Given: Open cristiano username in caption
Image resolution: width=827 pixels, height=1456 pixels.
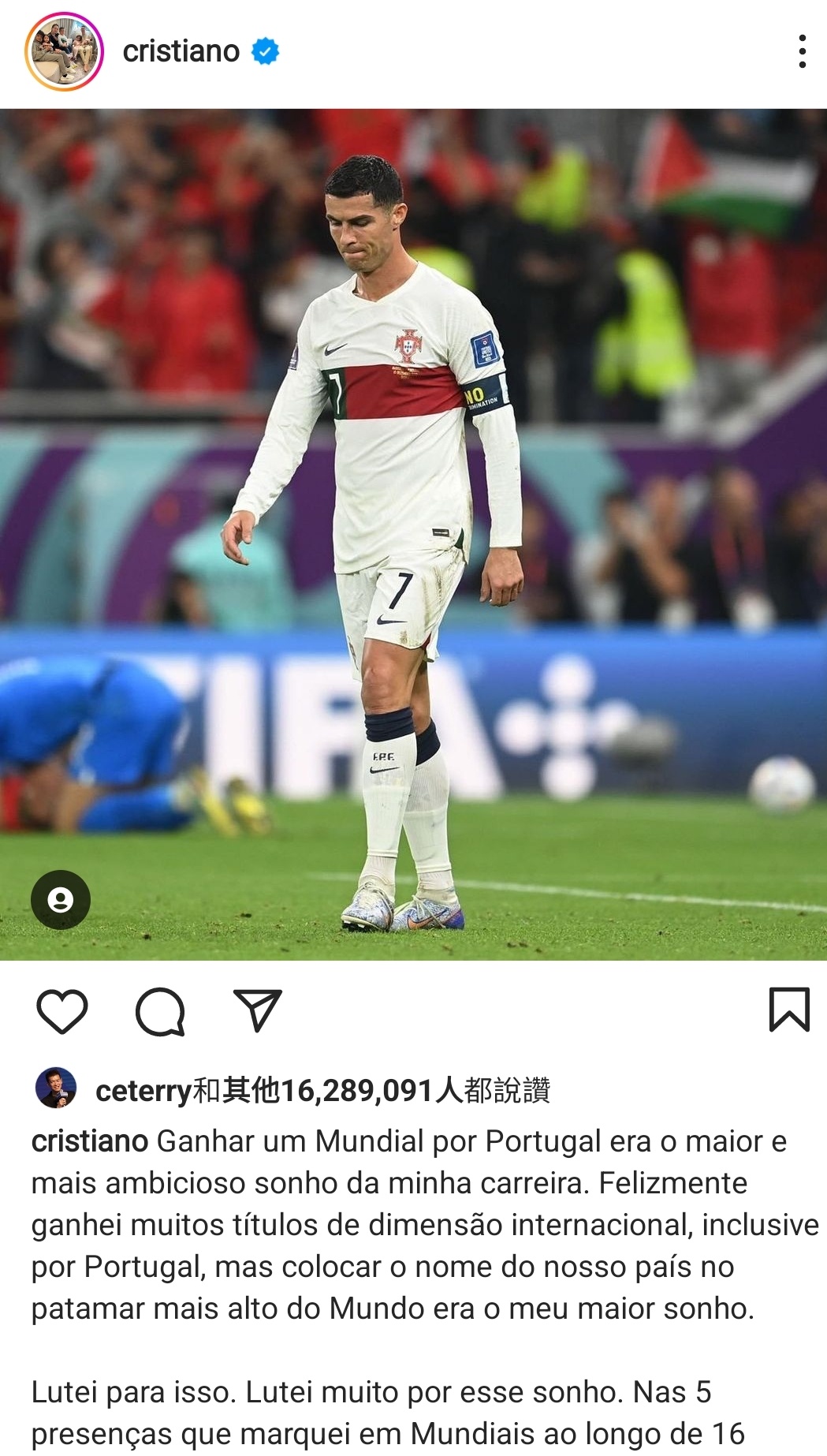Looking at the screenshot, I should point(90,1141).
